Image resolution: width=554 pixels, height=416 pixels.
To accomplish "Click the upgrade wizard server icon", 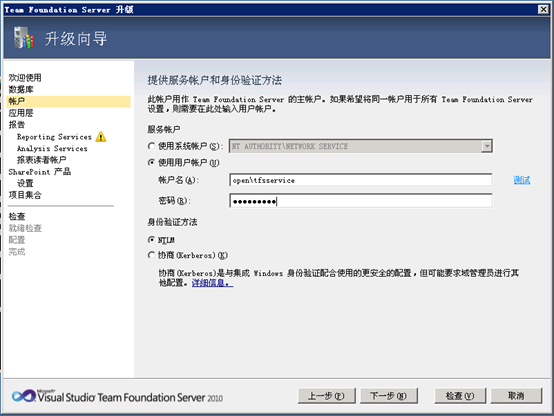I will (x=24, y=38).
